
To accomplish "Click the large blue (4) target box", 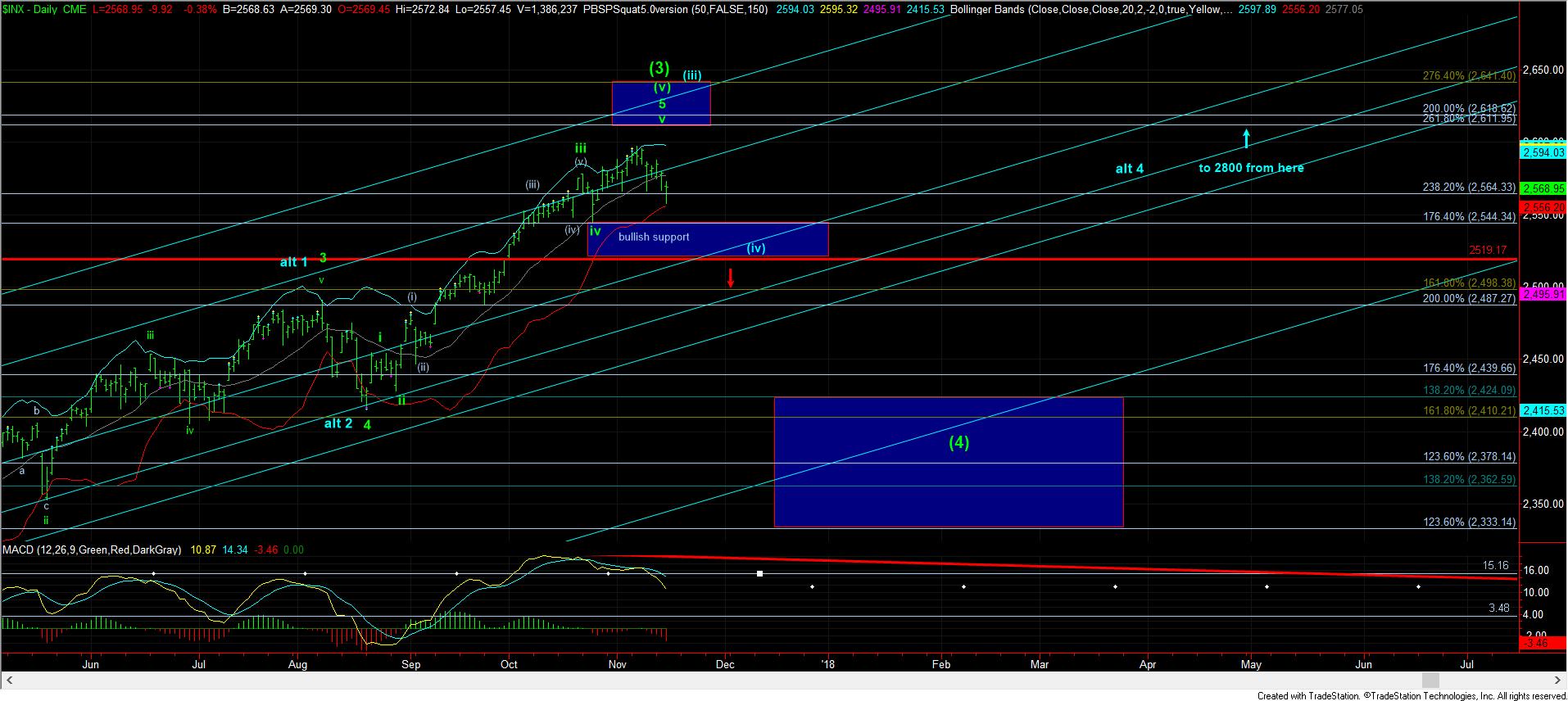I will click(948, 462).
